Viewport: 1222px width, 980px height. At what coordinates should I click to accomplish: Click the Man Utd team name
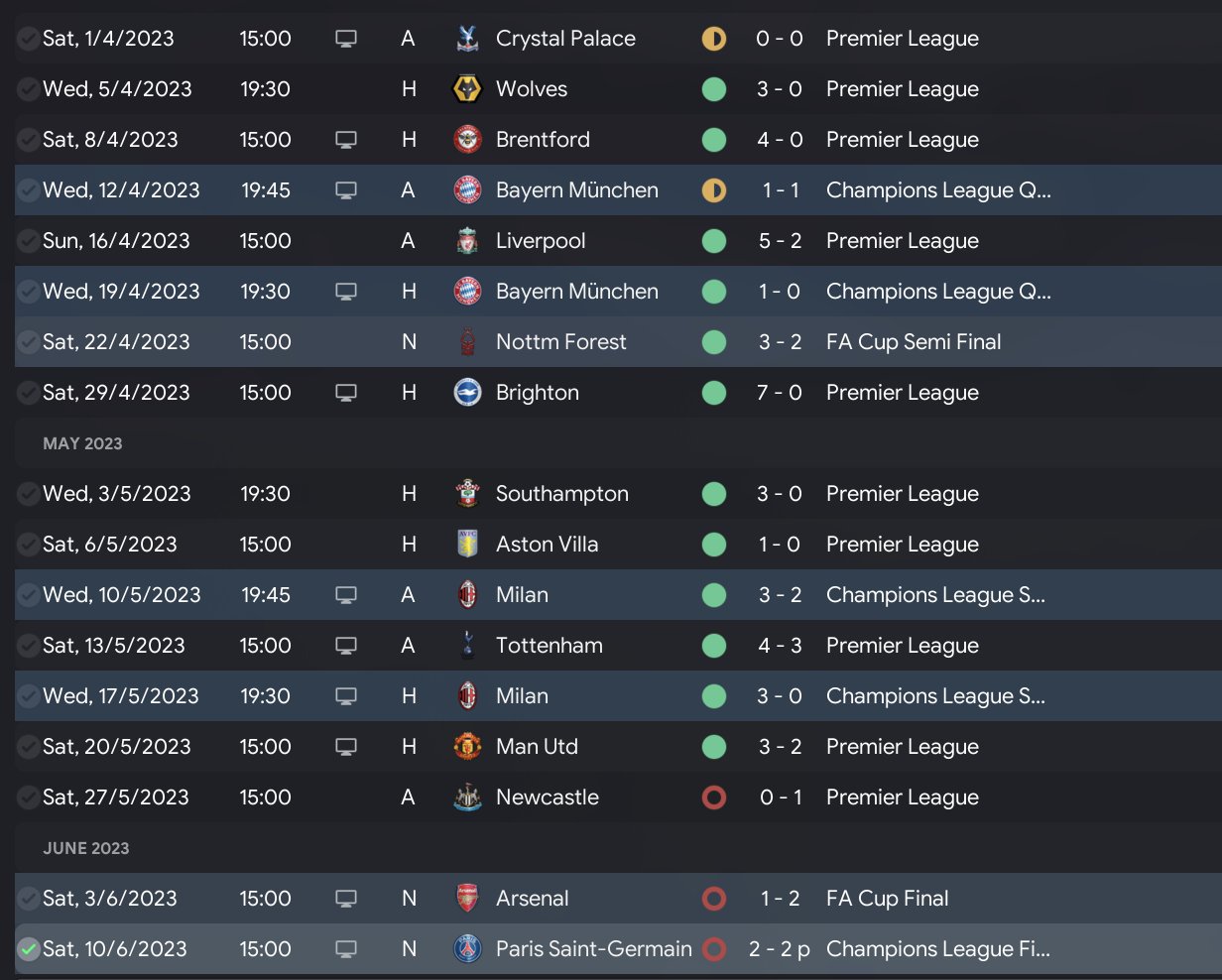coord(537,747)
